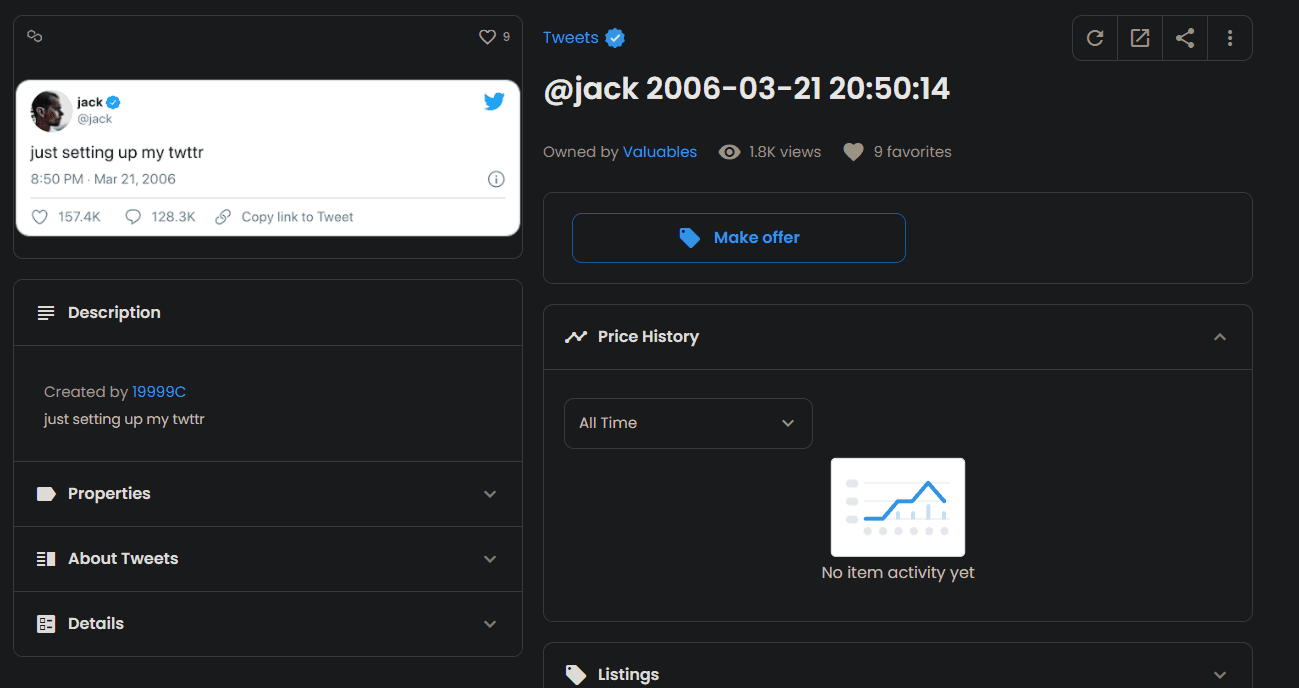Click the blue verified badge next to Tweets
The width and height of the screenshot is (1299, 688).
(x=615, y=38)
